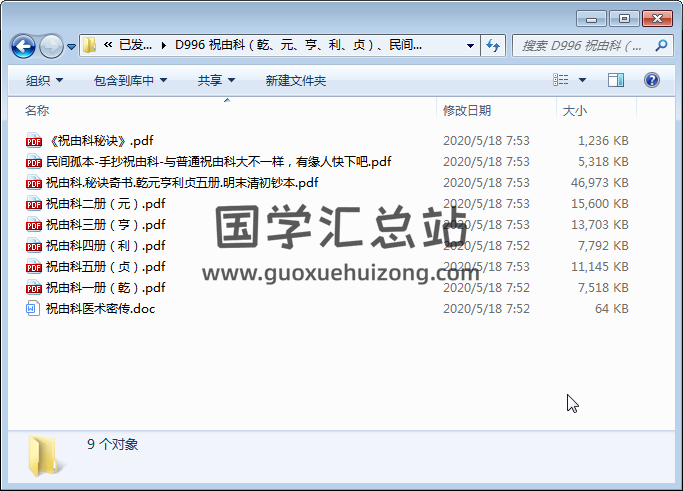Sort by the 修改日期 column header
The image size is (683, 491).
point(467,111)
